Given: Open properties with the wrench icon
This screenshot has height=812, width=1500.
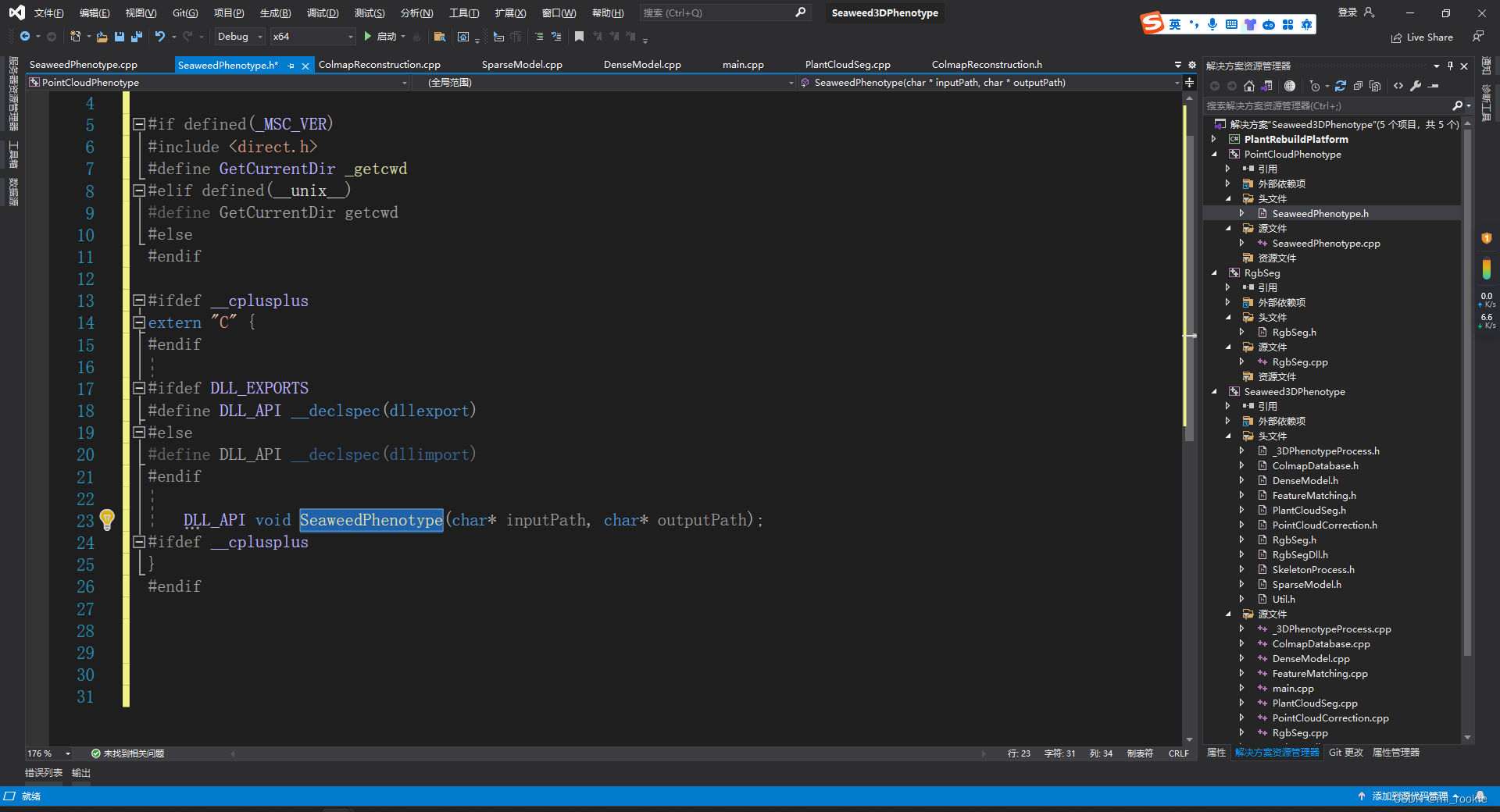Looking at the screenshot, I should 1416,86.
